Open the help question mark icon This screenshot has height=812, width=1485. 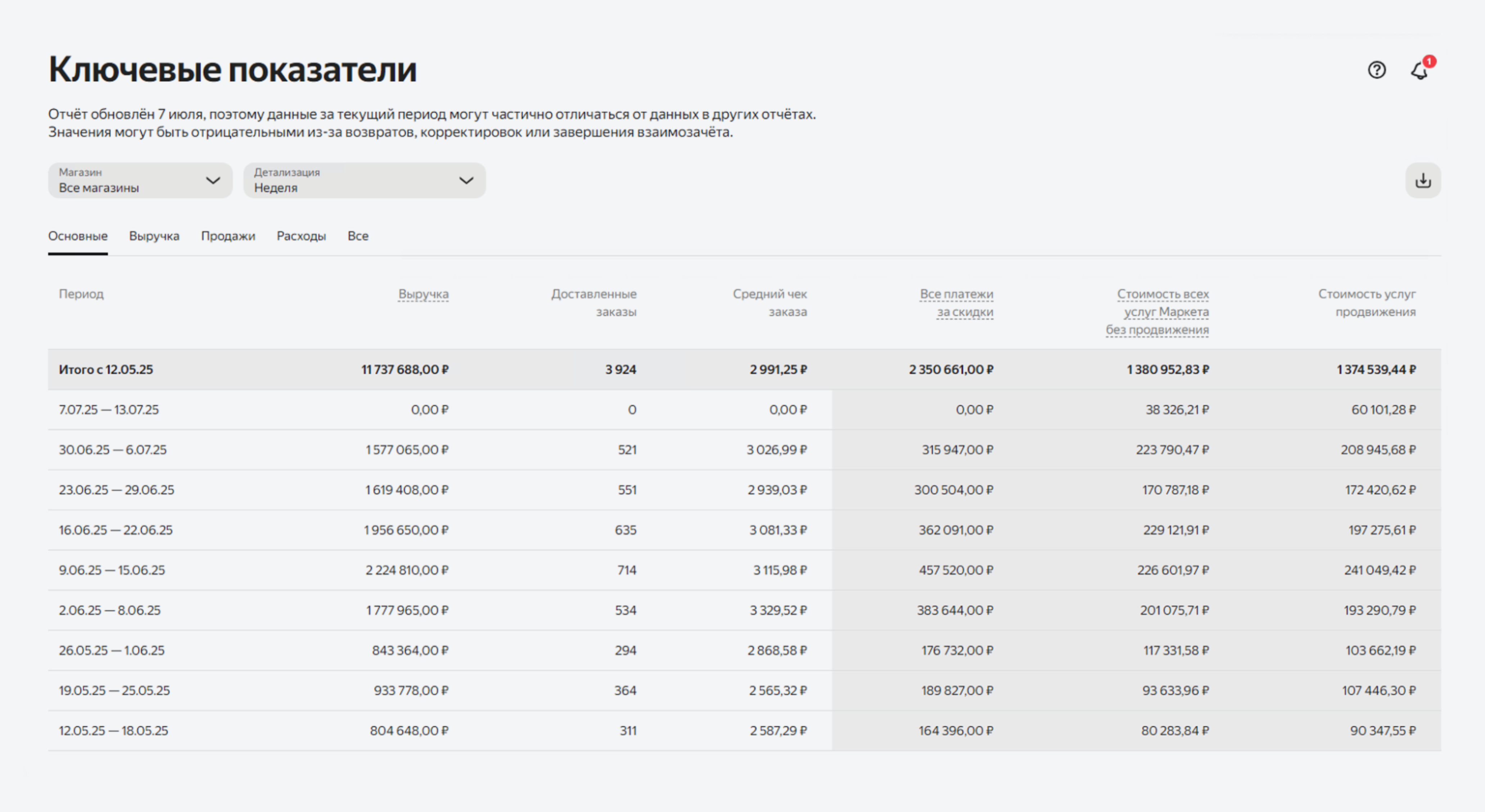(x=1377, y=70)
